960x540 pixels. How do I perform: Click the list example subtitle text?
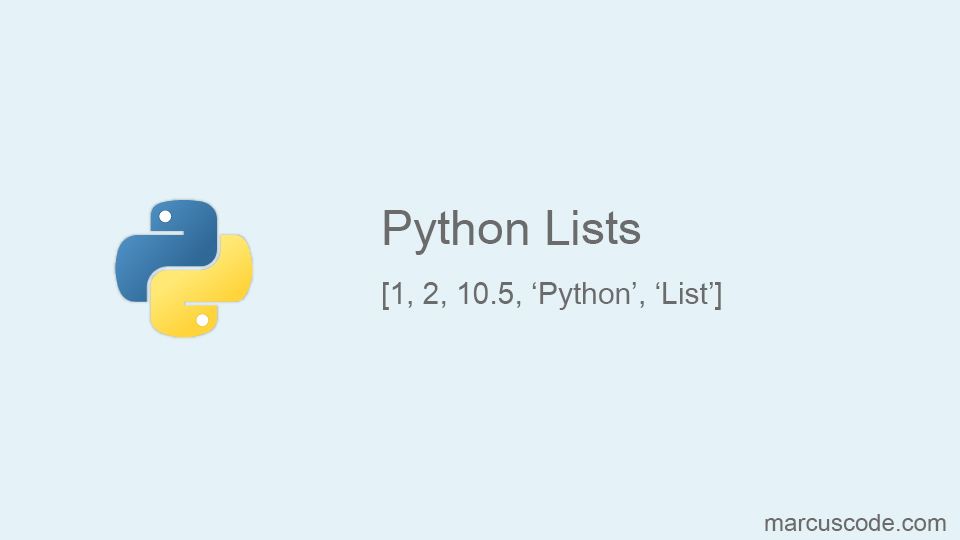(x=551, y=296)
